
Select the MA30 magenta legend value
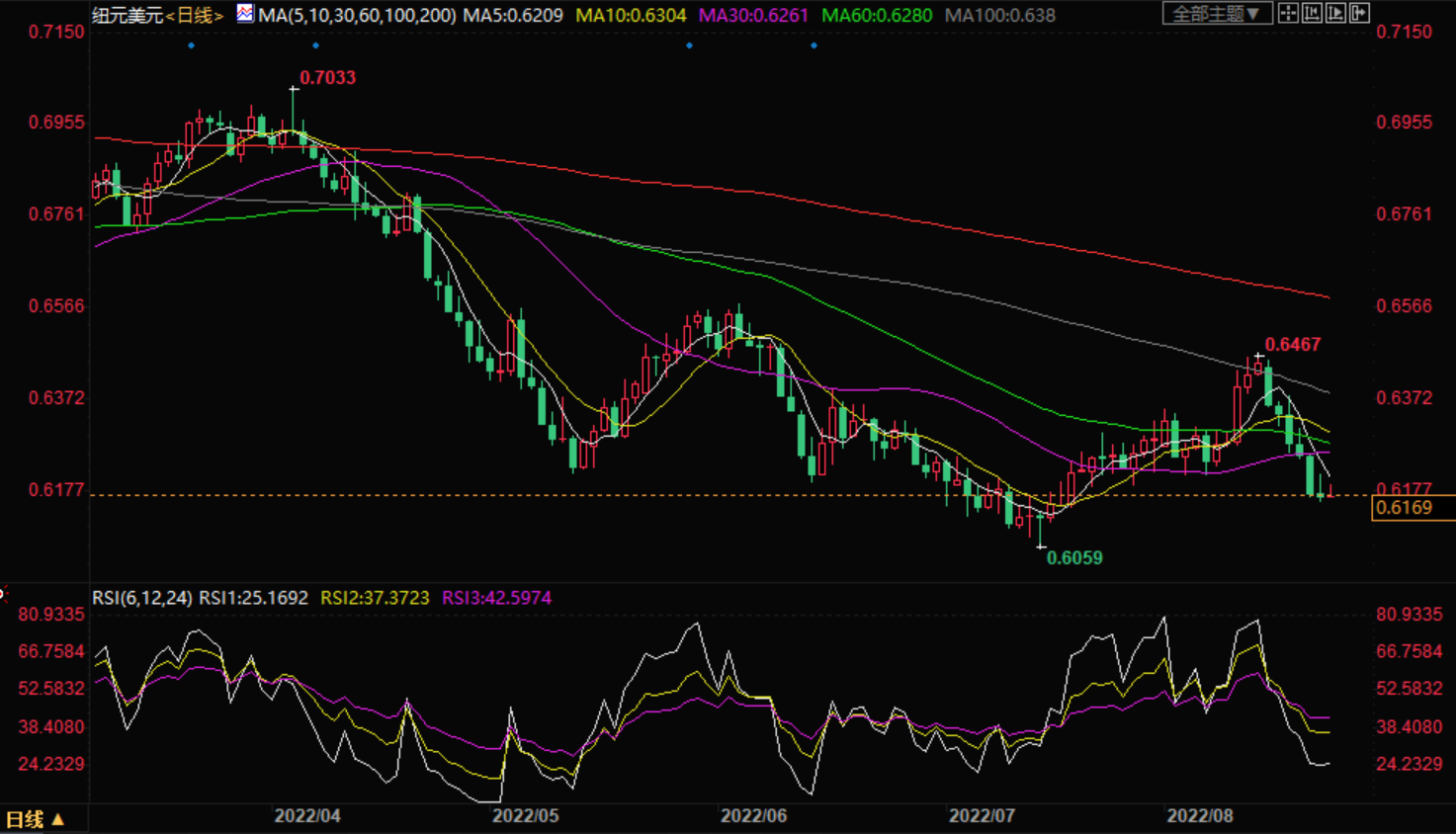tap(753, 15)
